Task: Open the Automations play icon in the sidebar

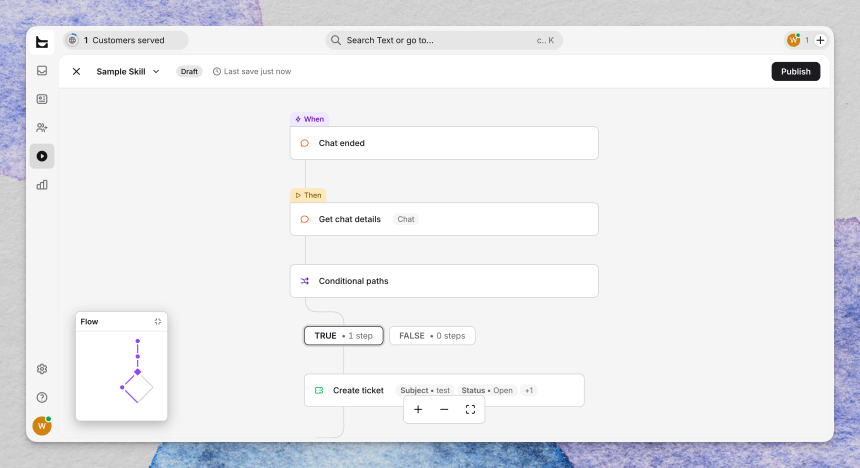Action: pos(42,156)
